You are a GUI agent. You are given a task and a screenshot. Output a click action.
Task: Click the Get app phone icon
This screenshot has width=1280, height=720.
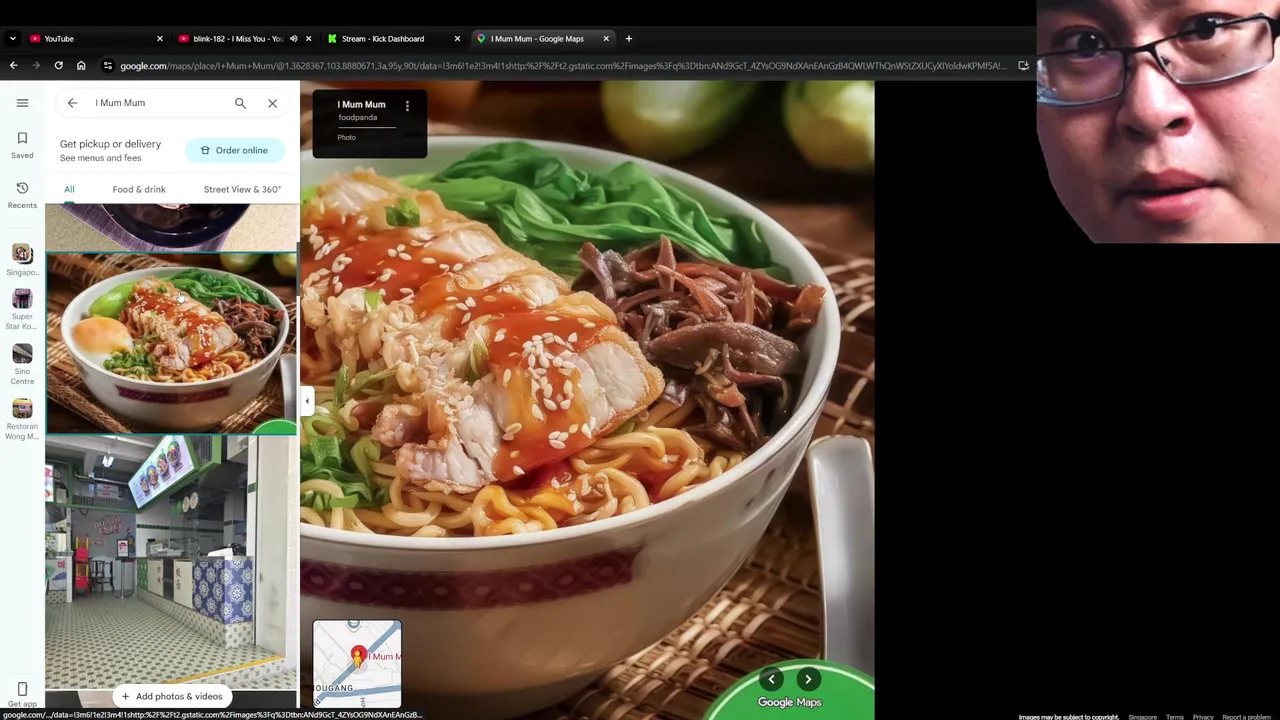22,689
